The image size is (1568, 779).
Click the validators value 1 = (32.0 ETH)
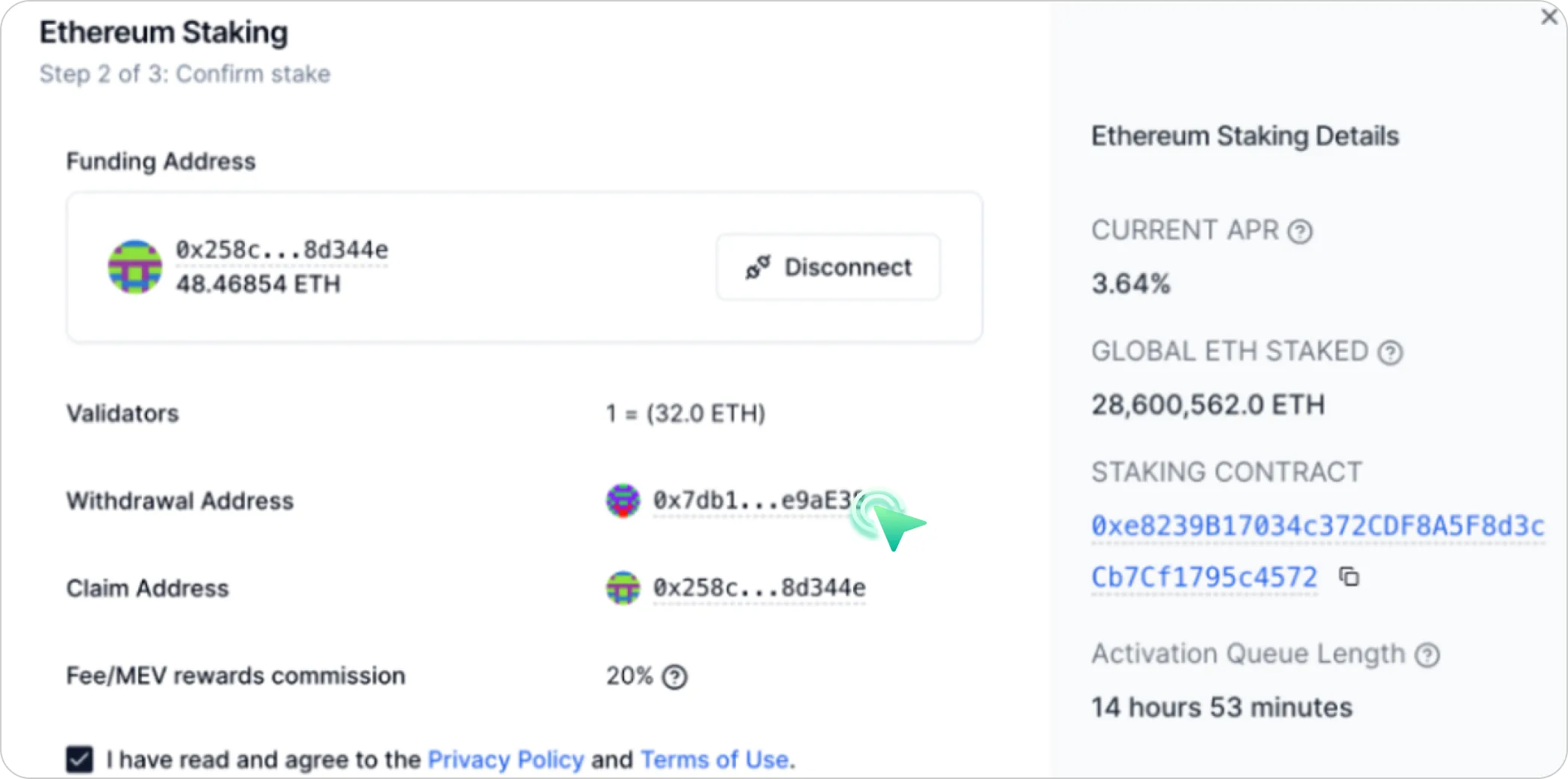[x=686, y=414]
